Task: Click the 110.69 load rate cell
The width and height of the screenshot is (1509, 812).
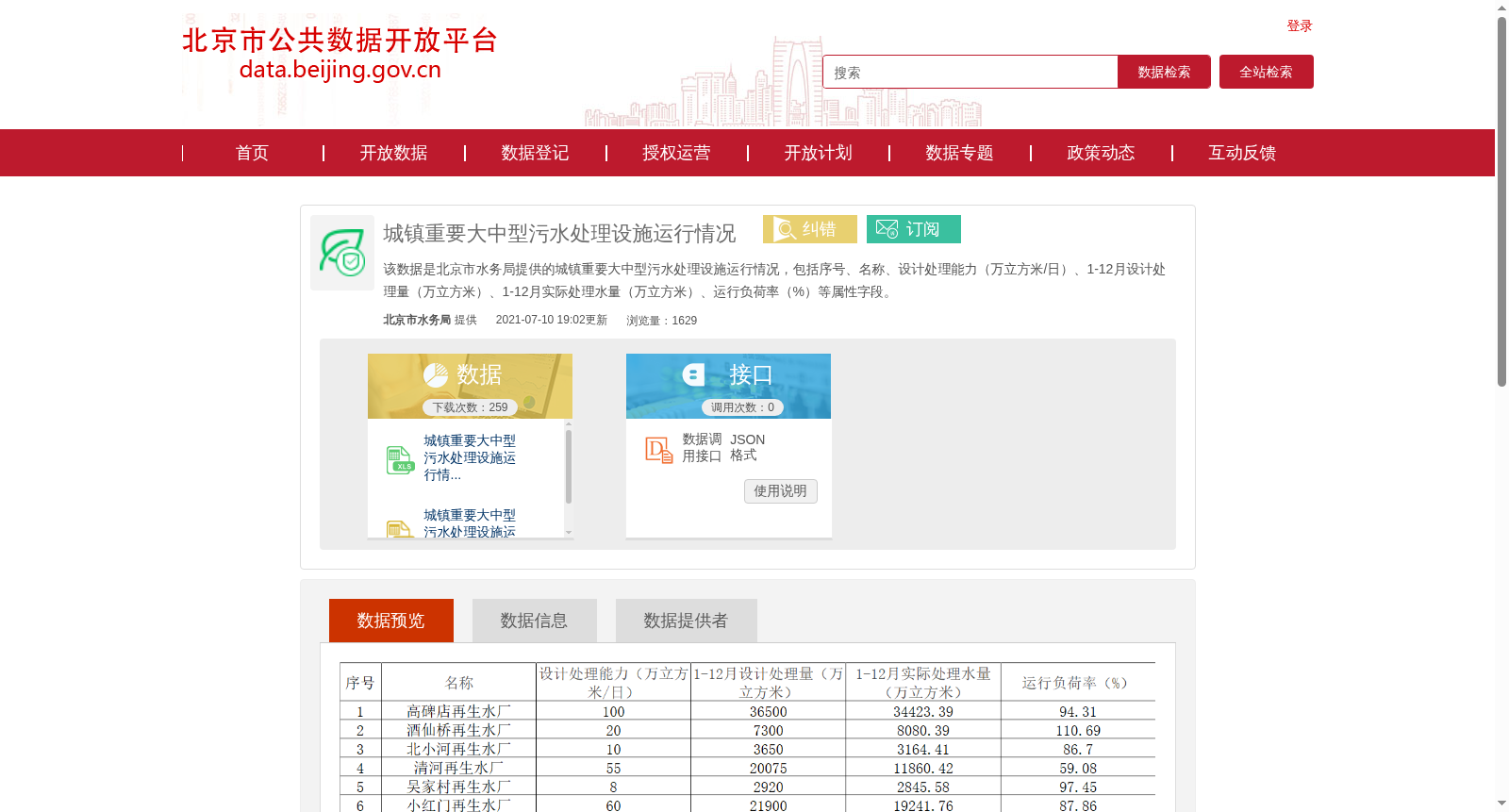Action: click(x=1078, y=730)
